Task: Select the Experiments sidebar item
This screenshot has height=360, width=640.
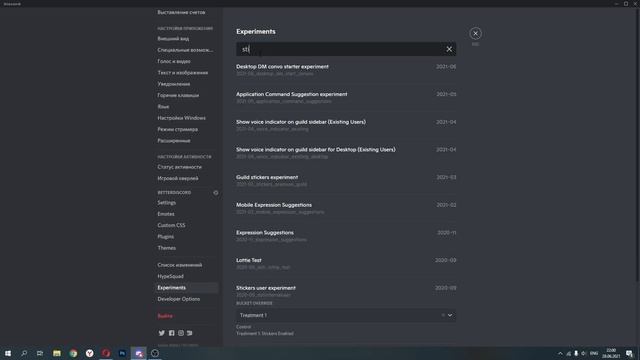Action: click(x=186, y=288)
